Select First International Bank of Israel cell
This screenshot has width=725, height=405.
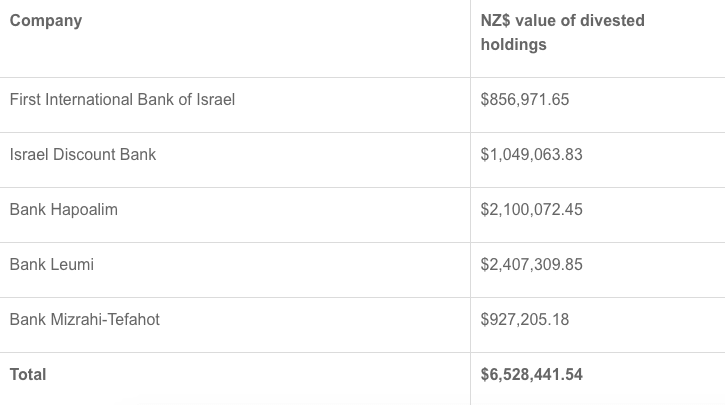tap(122, 100)
